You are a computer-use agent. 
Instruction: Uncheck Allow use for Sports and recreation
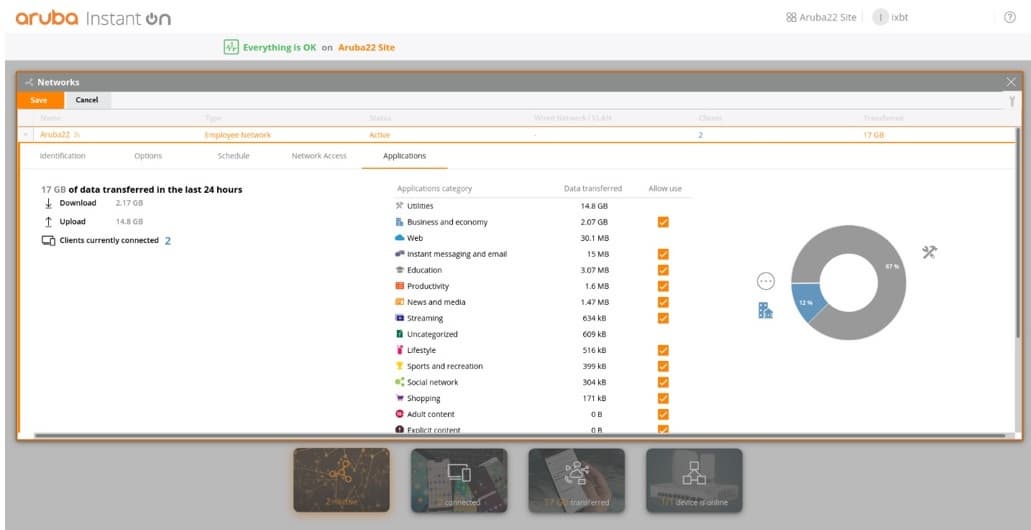tap(663, 366)
